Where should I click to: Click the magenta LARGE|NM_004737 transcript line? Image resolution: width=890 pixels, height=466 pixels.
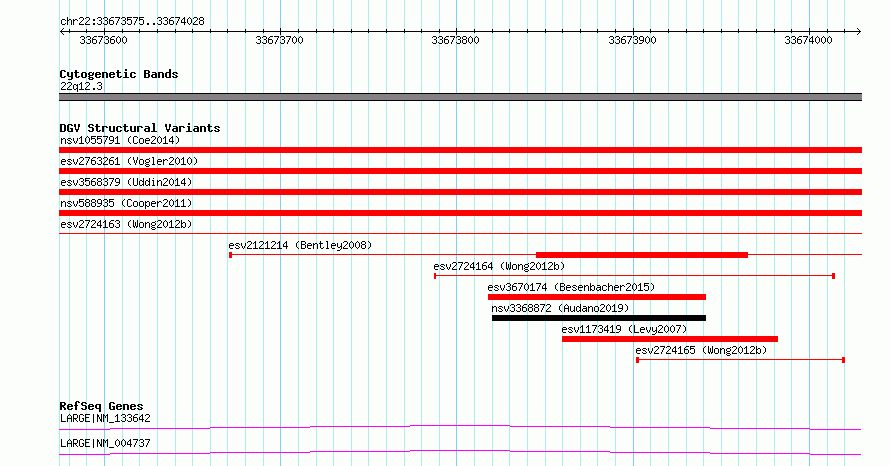460,452
